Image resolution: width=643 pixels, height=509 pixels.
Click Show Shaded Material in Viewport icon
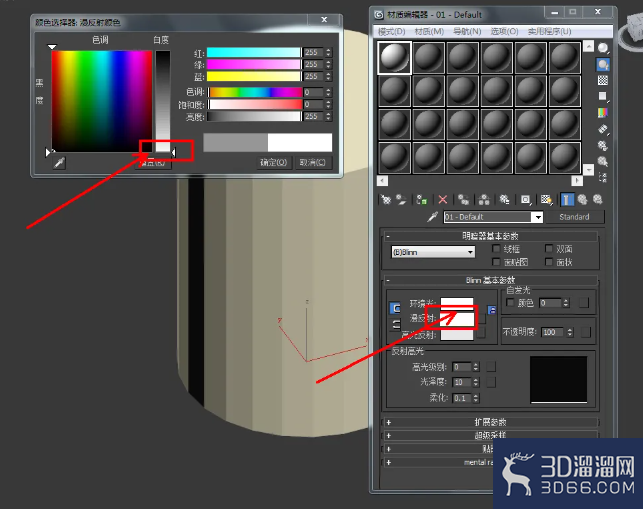coord(546,200)
